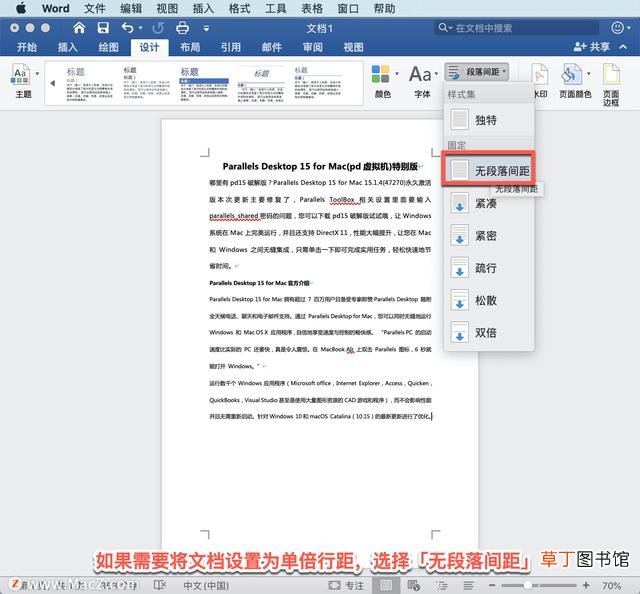Viewport: 640px width, 594px height.
Task: Switch to the 引用 tab
Action: 231,47
